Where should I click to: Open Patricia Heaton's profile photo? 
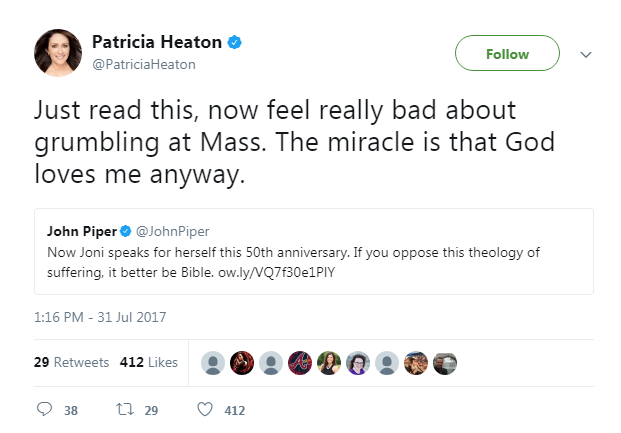click(57, 53)
